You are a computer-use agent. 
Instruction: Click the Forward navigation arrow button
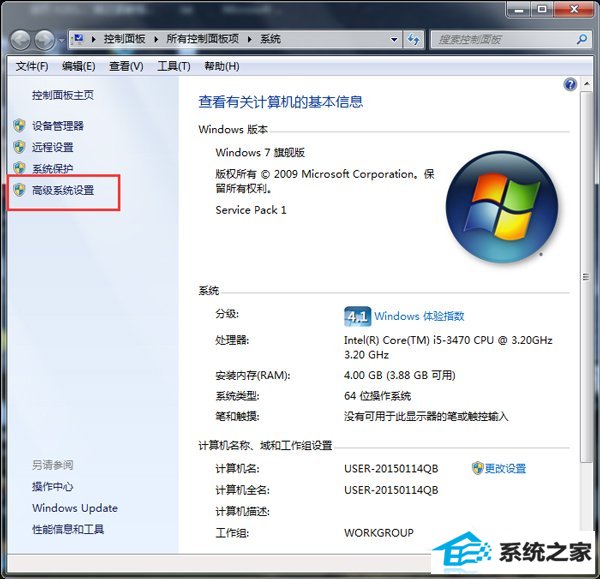[45, 40]
